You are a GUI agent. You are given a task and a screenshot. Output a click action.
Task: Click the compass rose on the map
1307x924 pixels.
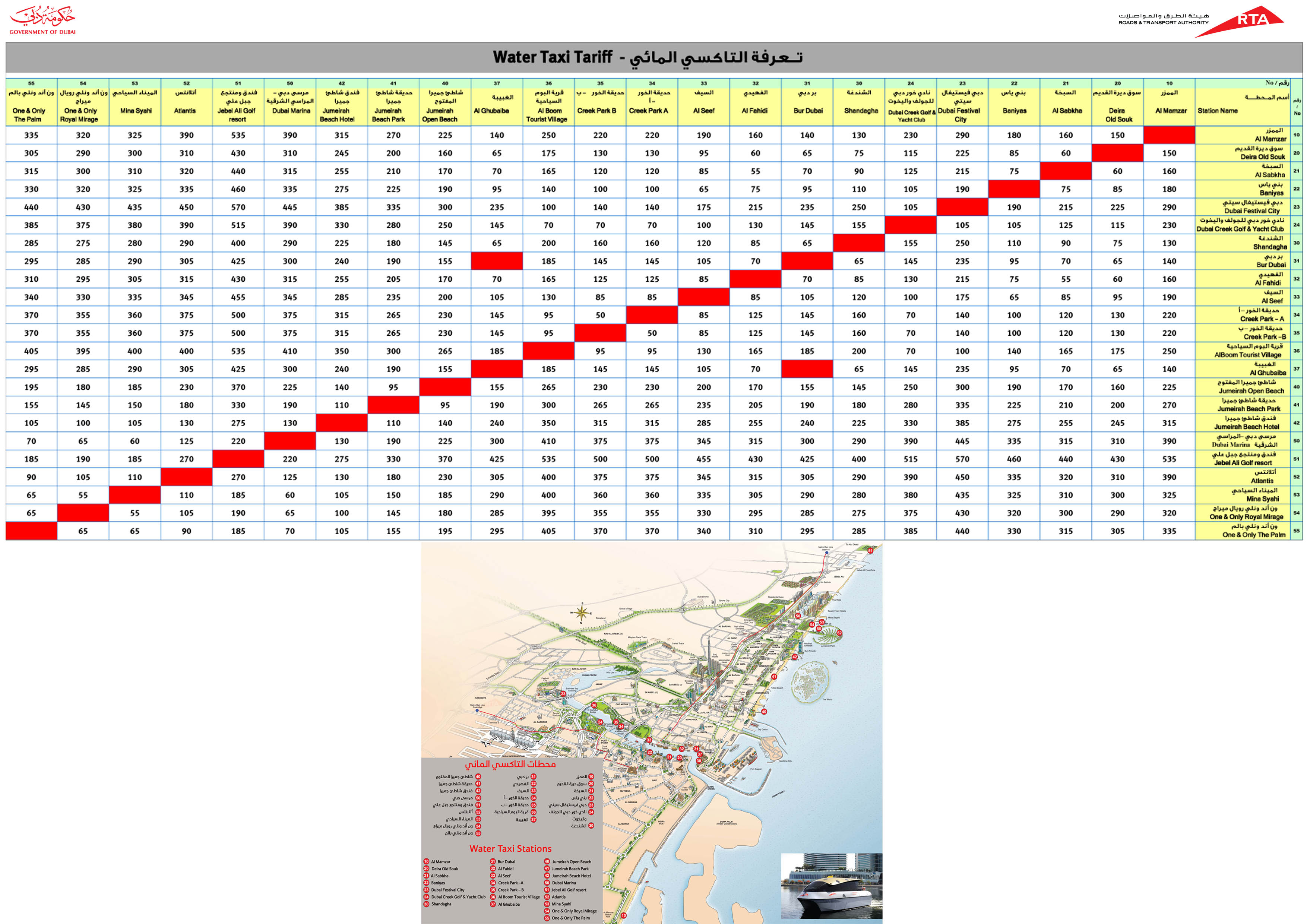coord(581,613)
